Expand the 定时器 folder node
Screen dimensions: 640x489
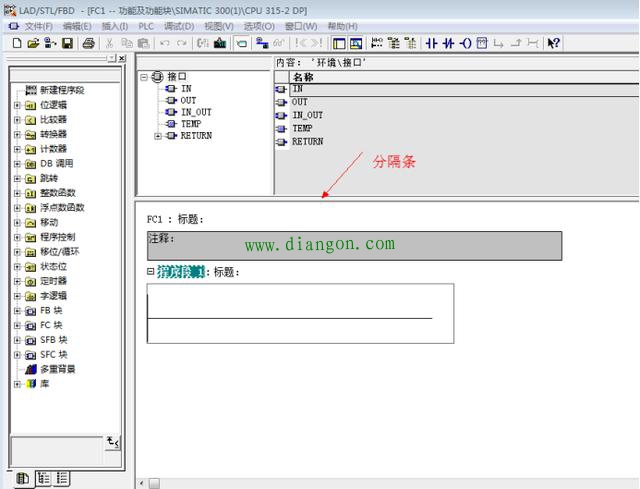click(17, 282)
